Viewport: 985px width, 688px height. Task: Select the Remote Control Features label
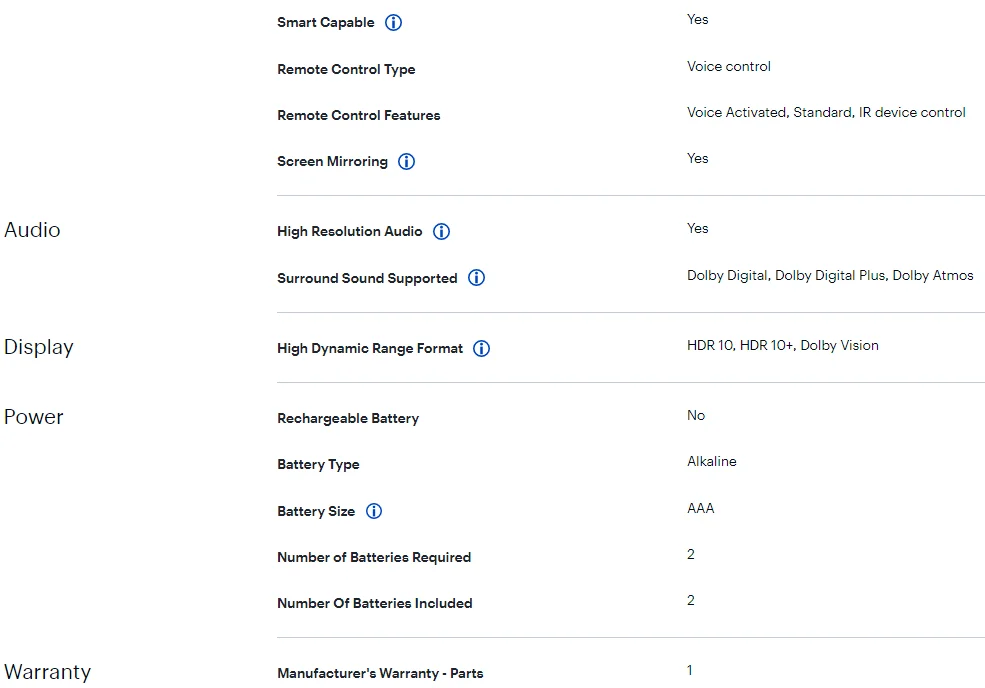[359, 116]
